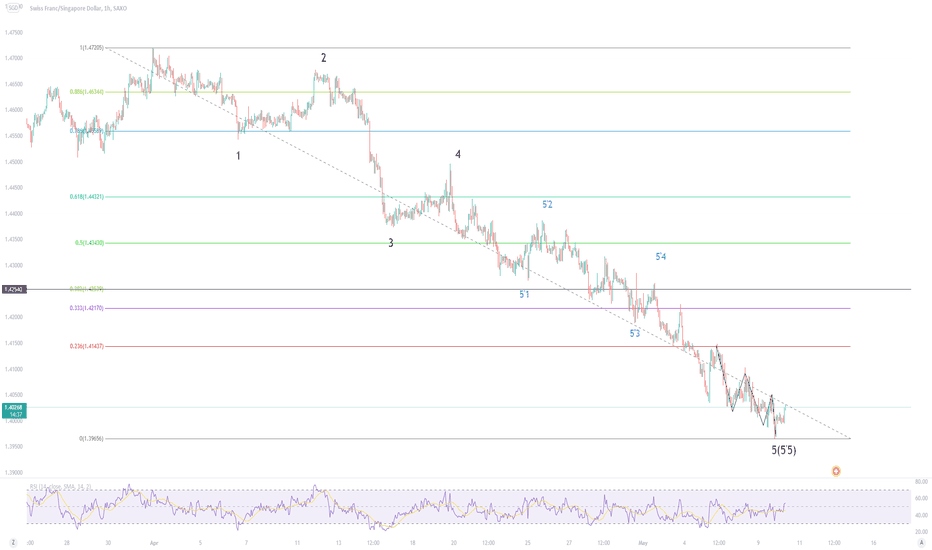The image size is (932, 550).
Task: Click the Fib level label 0.5(1.43430)
Action: pos(89,243)
